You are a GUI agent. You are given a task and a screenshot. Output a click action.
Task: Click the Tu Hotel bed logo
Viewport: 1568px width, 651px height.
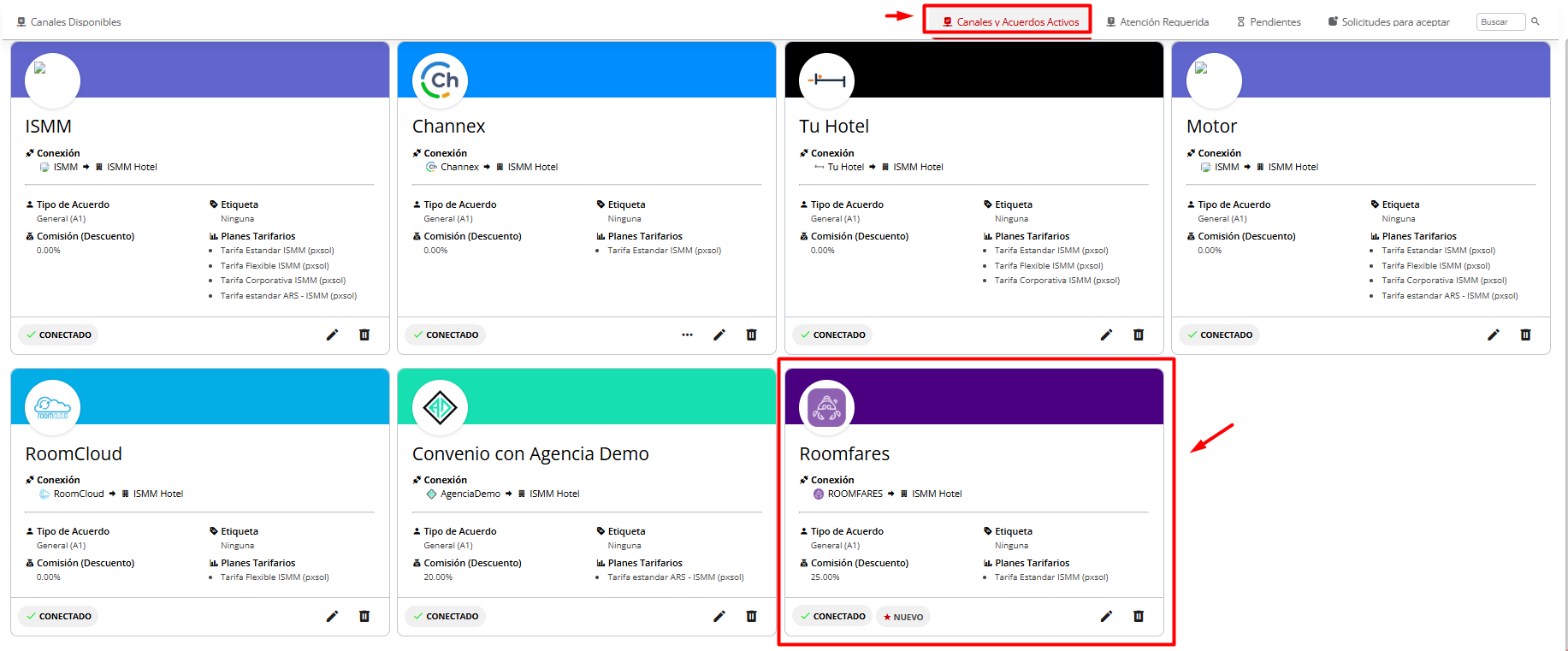tap(826, 80)
